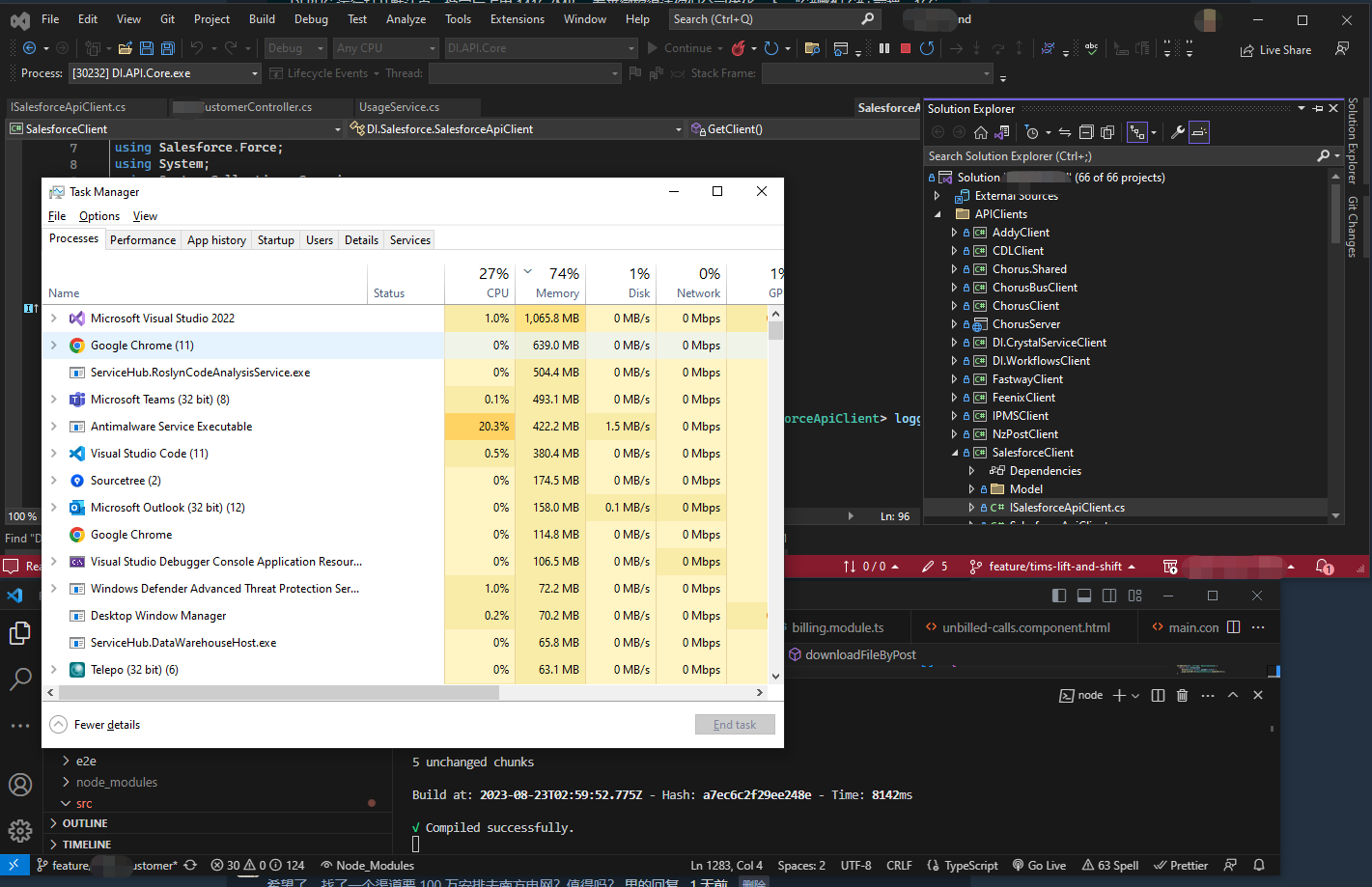Click the Hot Reload flame icon
The height and width of the screenshot is (887, 1372).
739,48
